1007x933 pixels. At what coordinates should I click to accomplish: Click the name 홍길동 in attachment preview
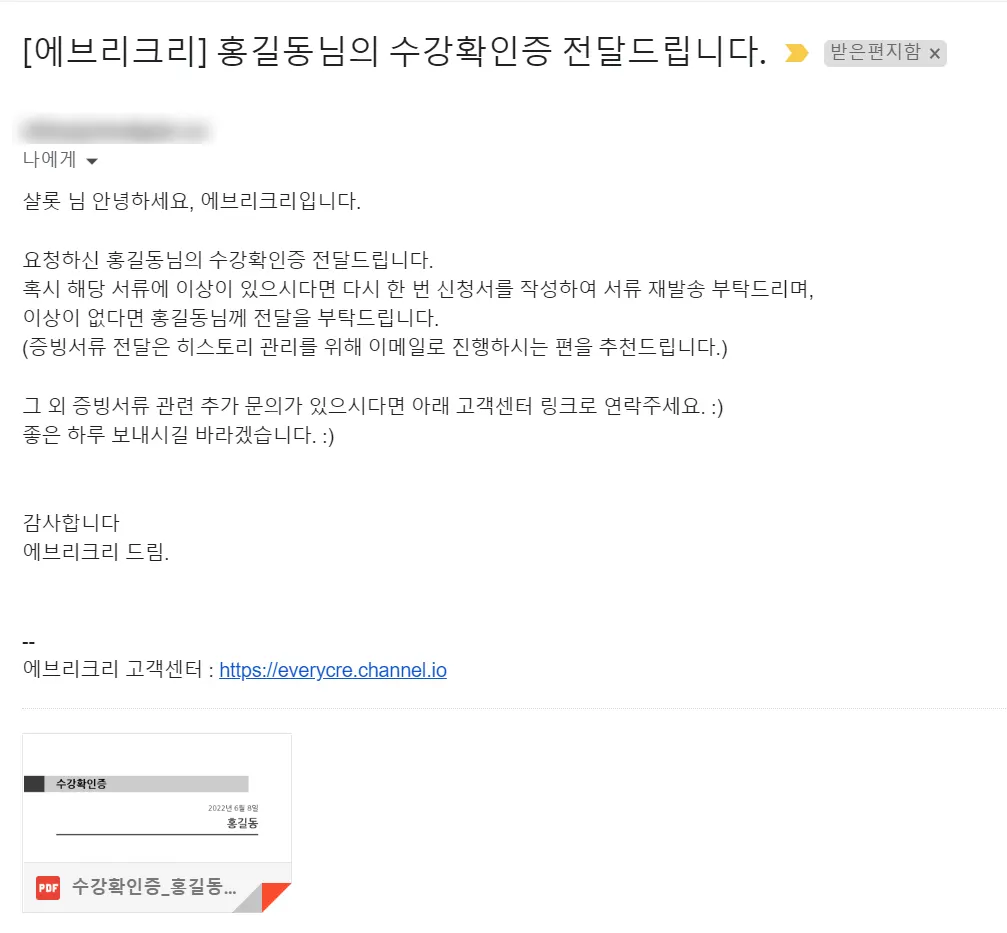(x=242, y=823)
